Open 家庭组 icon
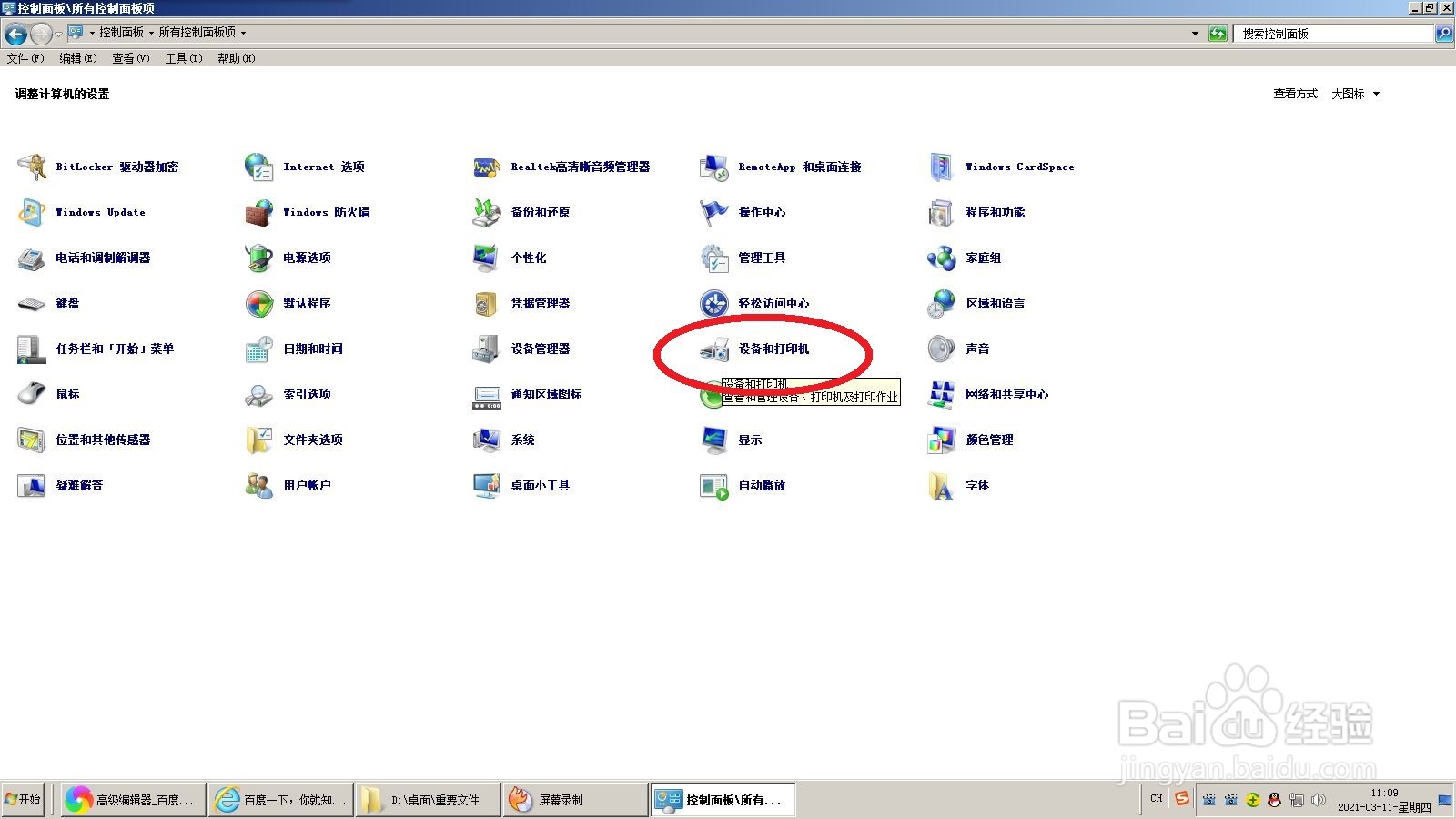Image resolution: width=1456 pixels, height=819 pixels. [x=942, y=258]
